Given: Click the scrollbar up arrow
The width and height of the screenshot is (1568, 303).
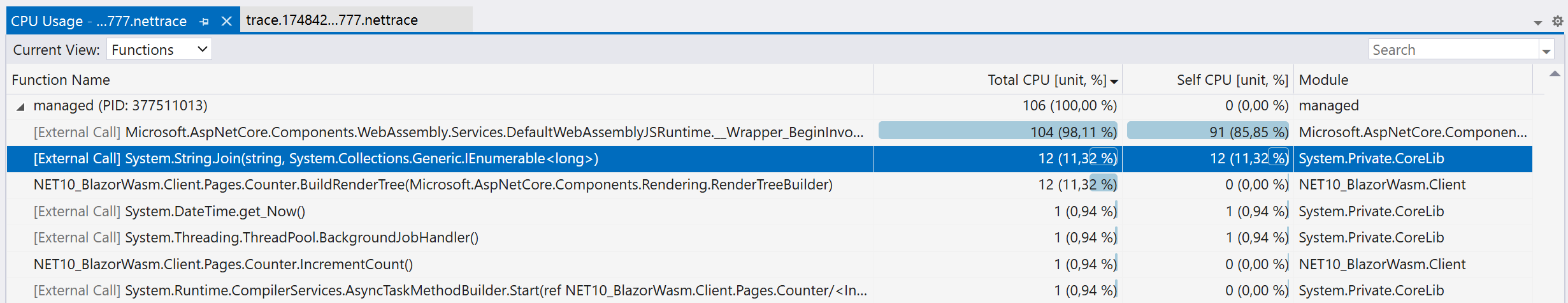Looking at the screenshot, I should point(1555,74).
